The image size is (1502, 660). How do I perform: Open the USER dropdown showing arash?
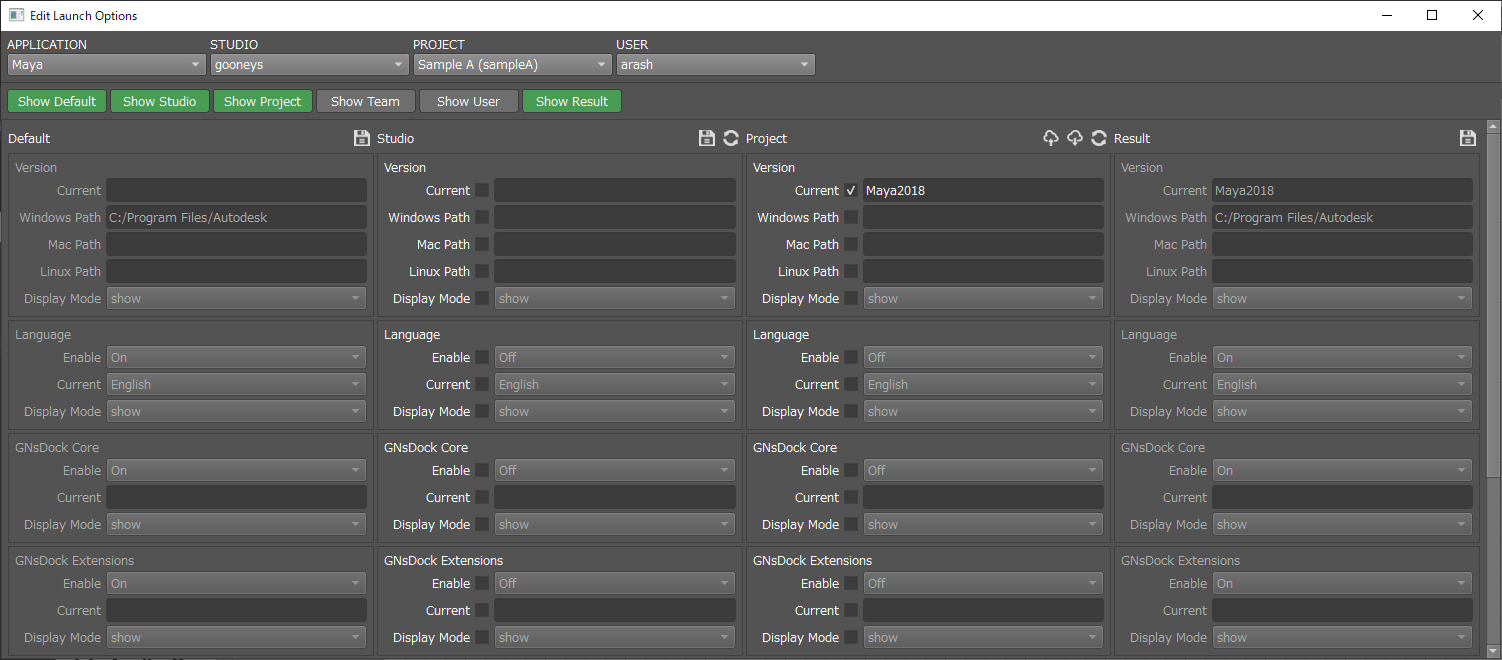pyautogui.click(x=715, y=65)
